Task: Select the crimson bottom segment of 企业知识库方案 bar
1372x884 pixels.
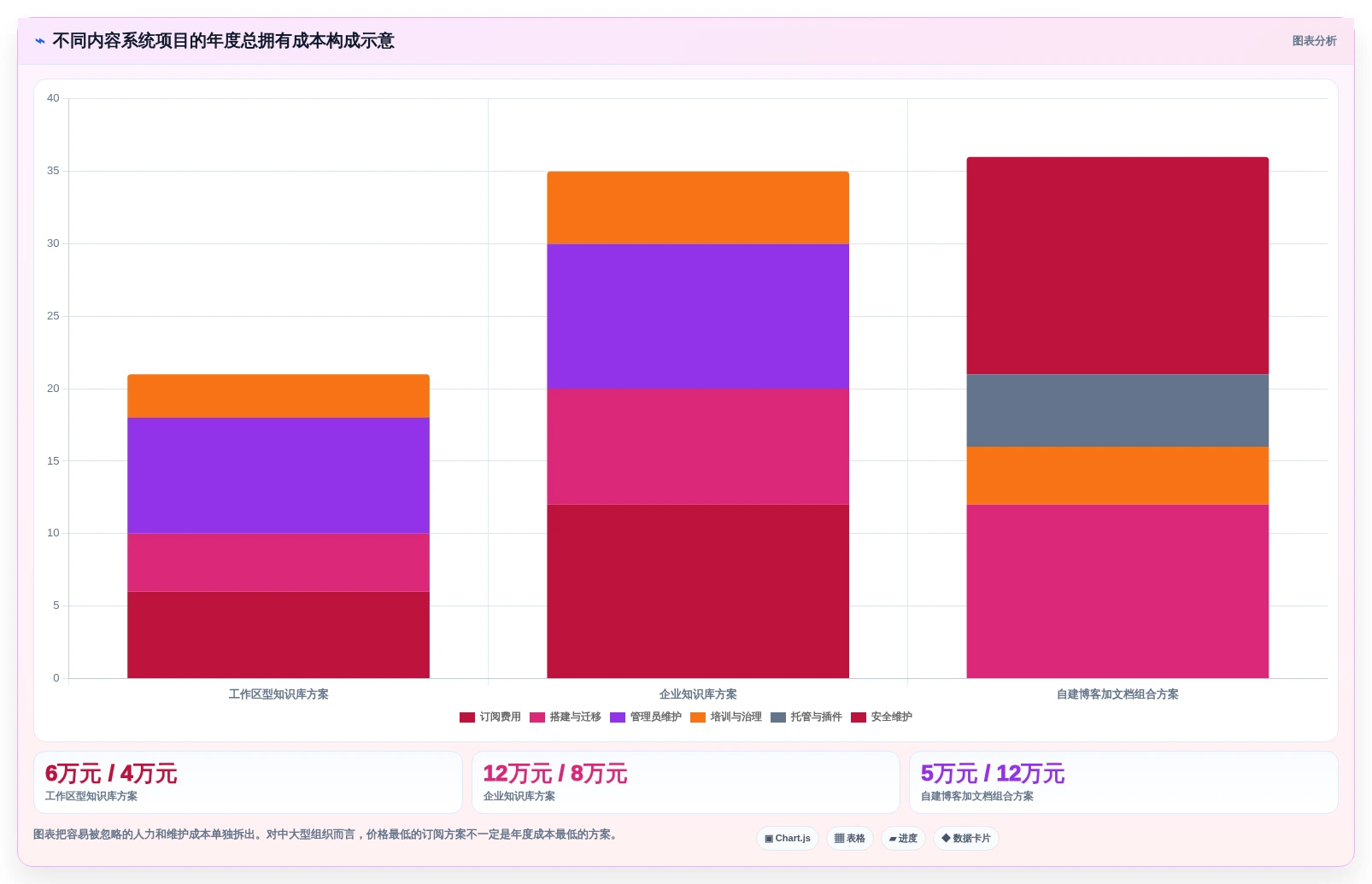Action: [x=698, y=592]
